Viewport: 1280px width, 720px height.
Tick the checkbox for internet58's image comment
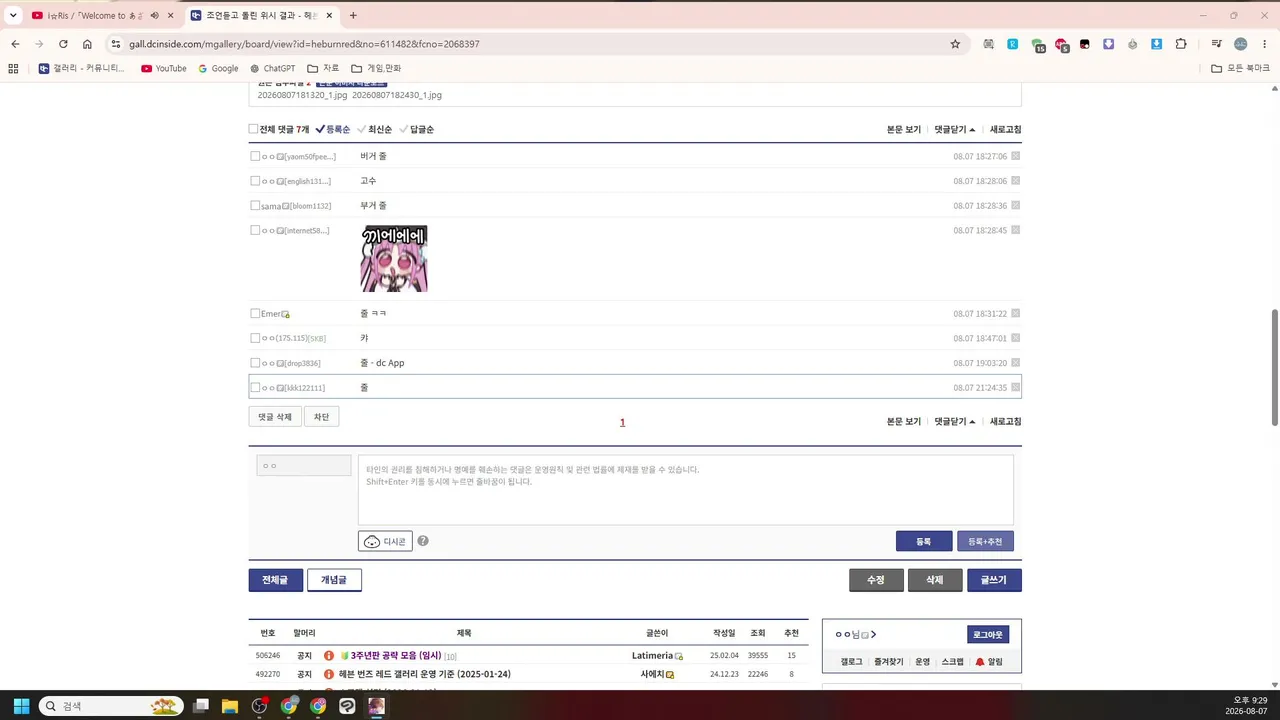[x=255, y=231]
